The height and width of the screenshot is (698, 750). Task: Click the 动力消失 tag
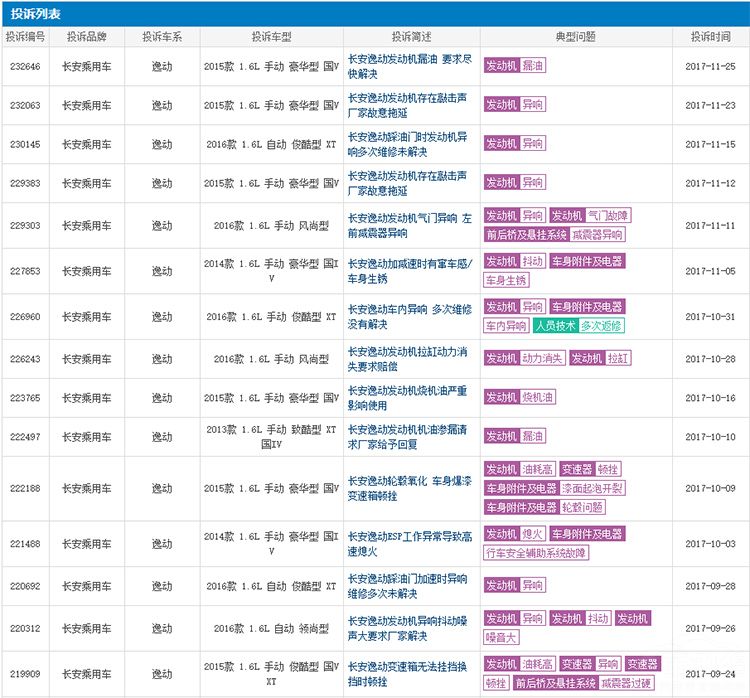pyautogui.click(x=543, y=358)
